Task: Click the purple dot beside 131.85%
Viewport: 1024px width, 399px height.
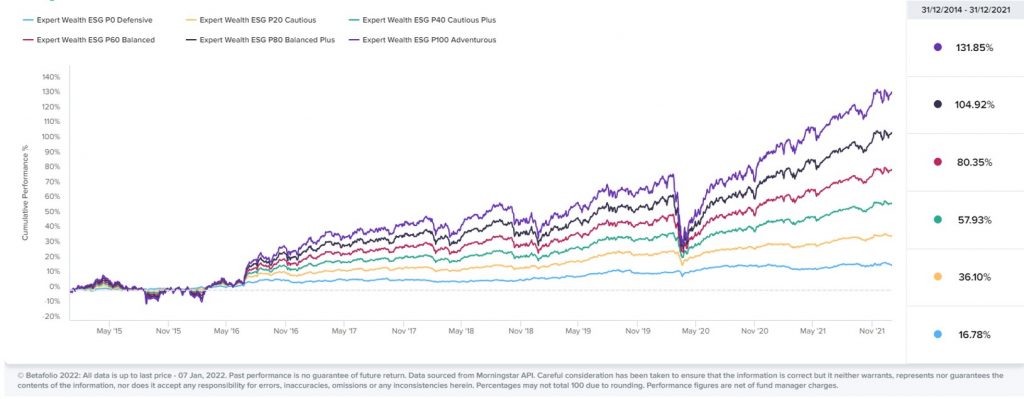Action: (938, 47)
